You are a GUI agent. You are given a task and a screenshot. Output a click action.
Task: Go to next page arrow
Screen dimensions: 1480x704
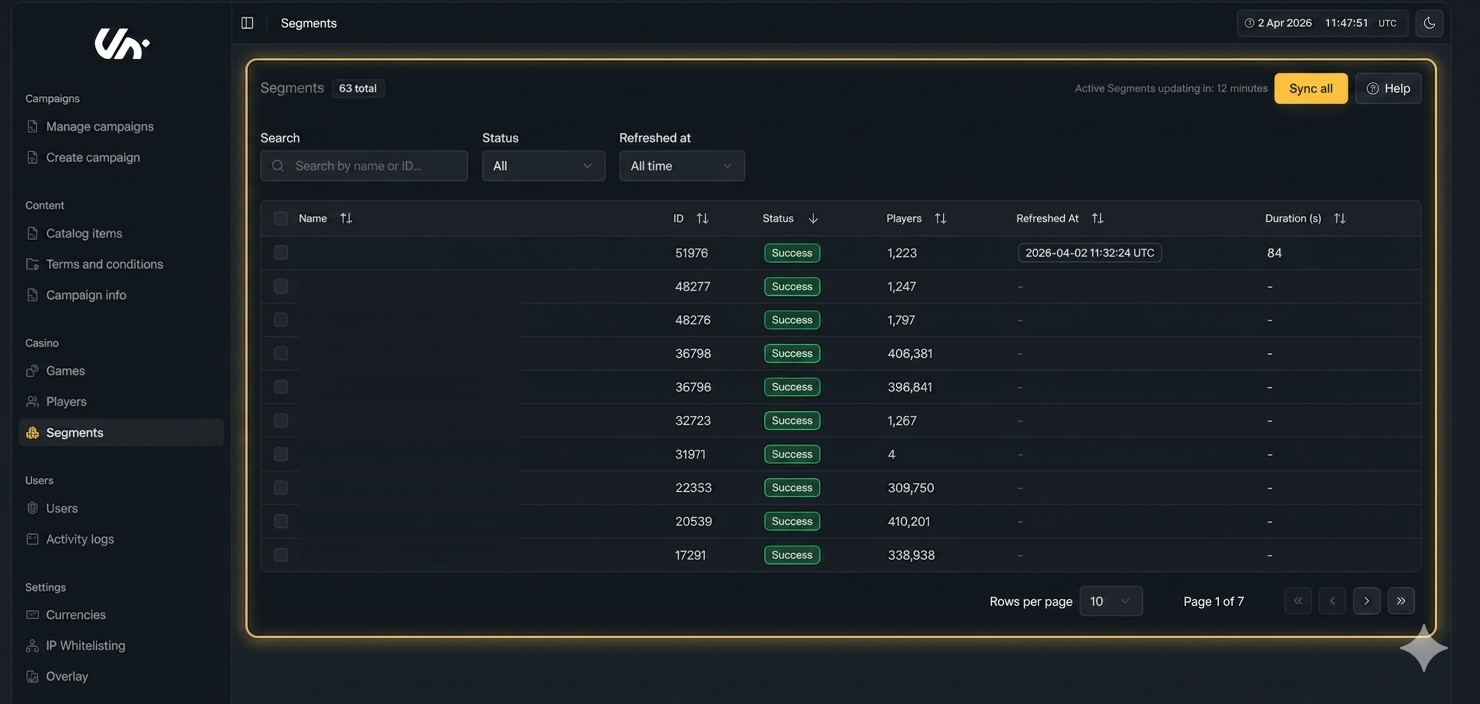click(x=1366, y=601)
